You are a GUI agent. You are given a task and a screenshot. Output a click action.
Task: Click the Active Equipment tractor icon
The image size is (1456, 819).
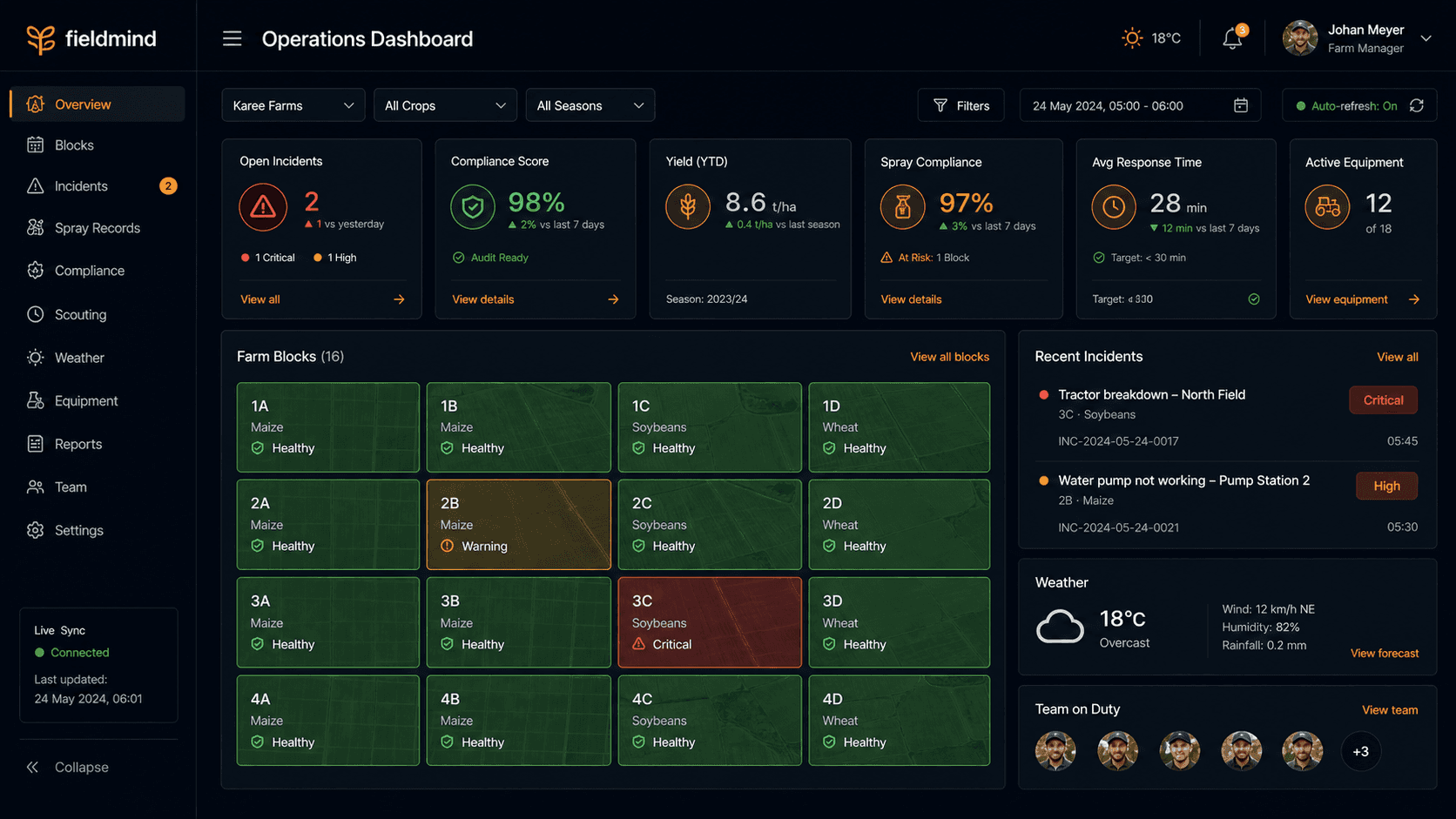(1327, 207)
